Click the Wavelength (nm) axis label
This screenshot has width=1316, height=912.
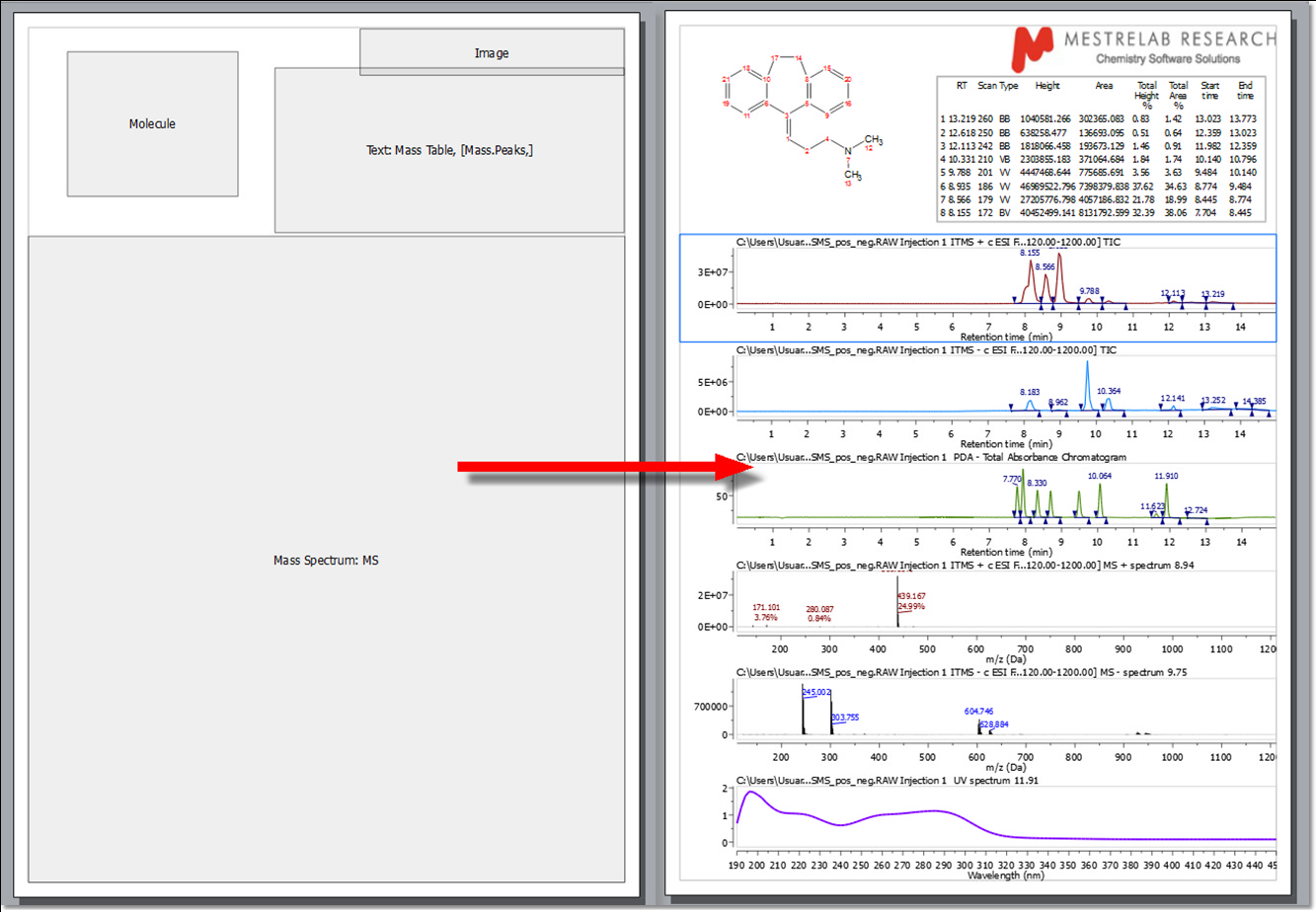pyautogui.click(x=1005, y=874)
